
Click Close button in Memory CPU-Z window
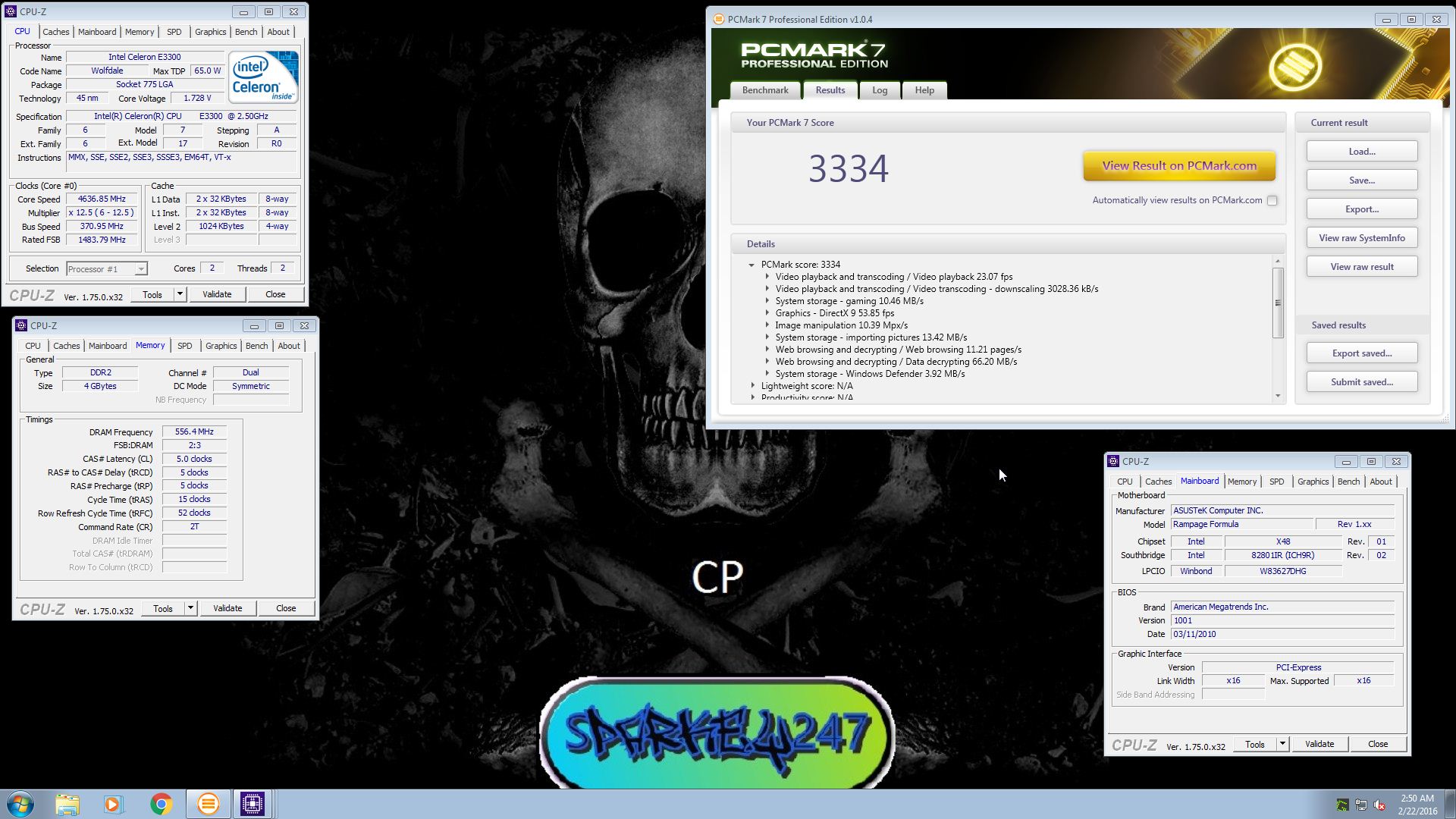coord(286,608)
